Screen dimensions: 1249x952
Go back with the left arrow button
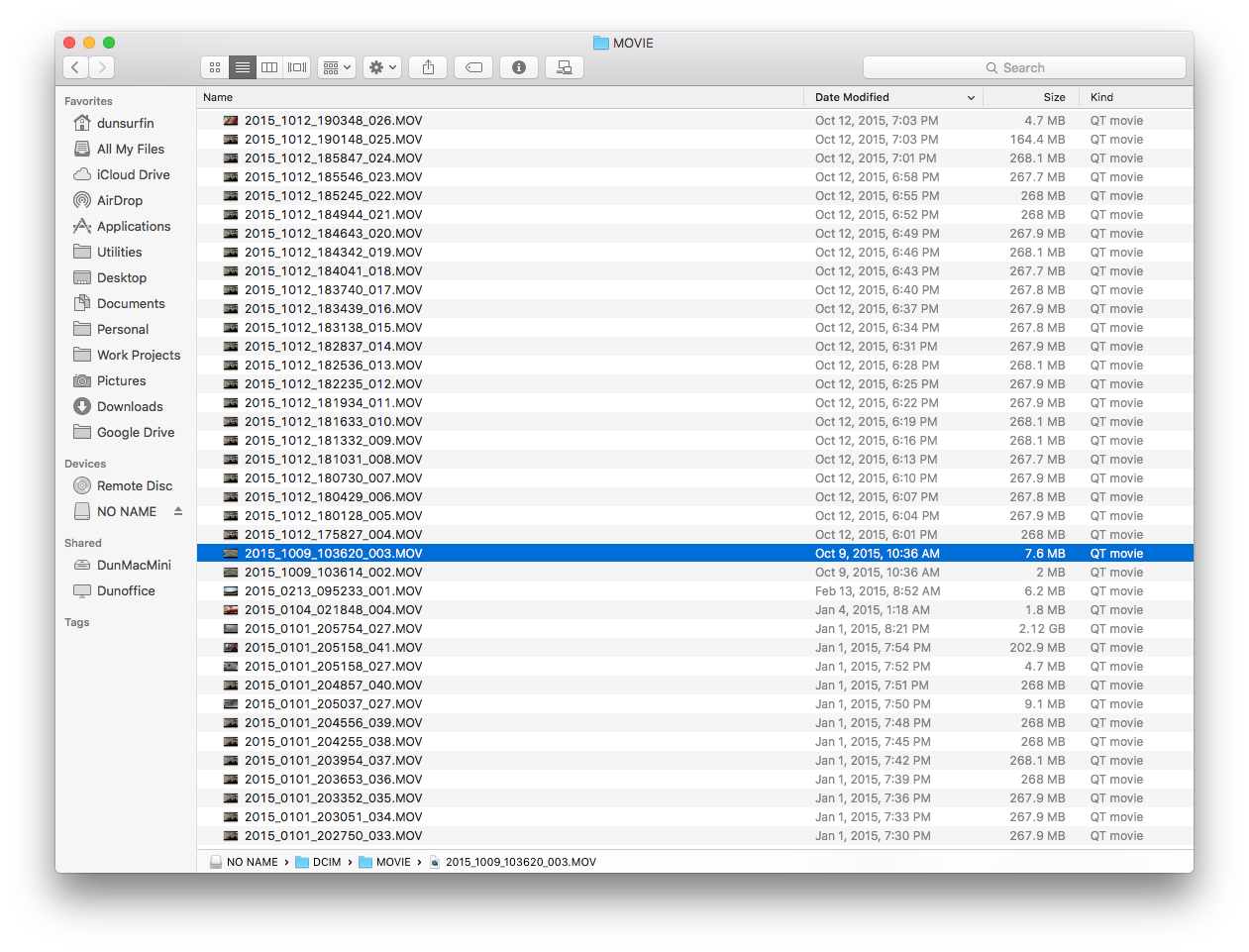tap(75, 67)
